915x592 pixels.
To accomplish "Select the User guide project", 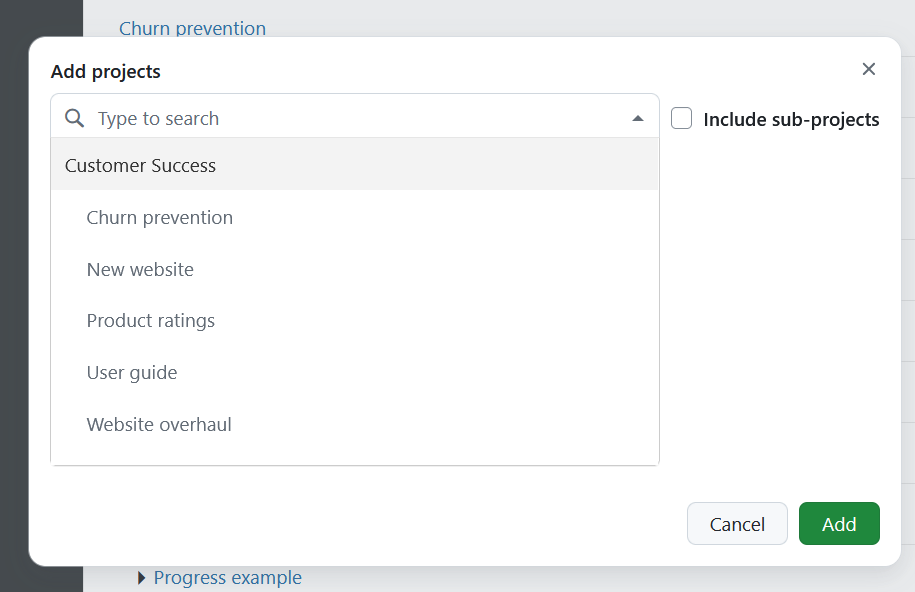I will [x=132, y=372].
